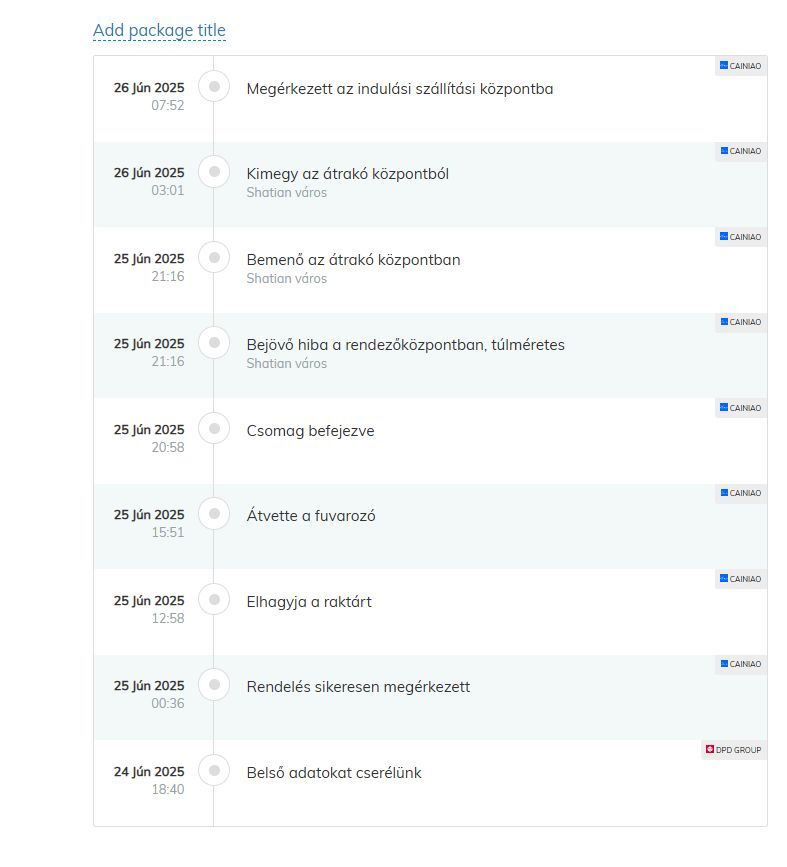Screen dimensions: 787x867
Task: Select the timeline dot for 24 Jún 18:40
Action: pyautogui.click(x=214, y=770)
